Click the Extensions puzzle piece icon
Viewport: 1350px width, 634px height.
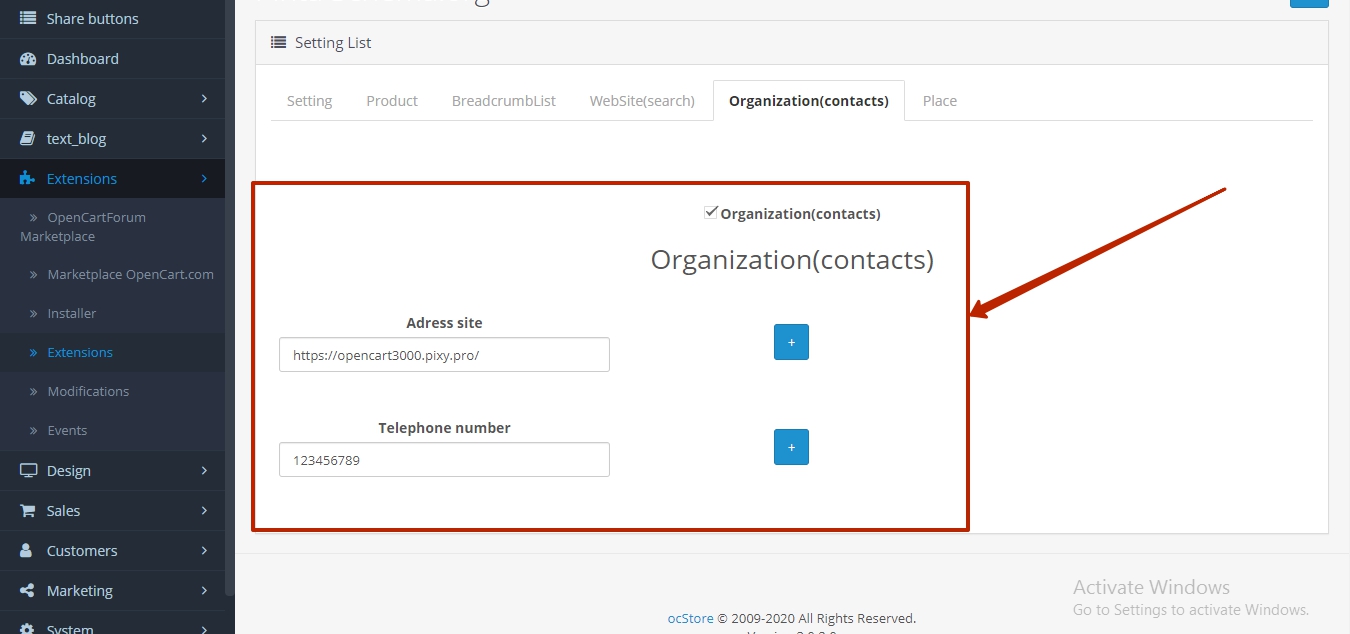tap(28, 179)
